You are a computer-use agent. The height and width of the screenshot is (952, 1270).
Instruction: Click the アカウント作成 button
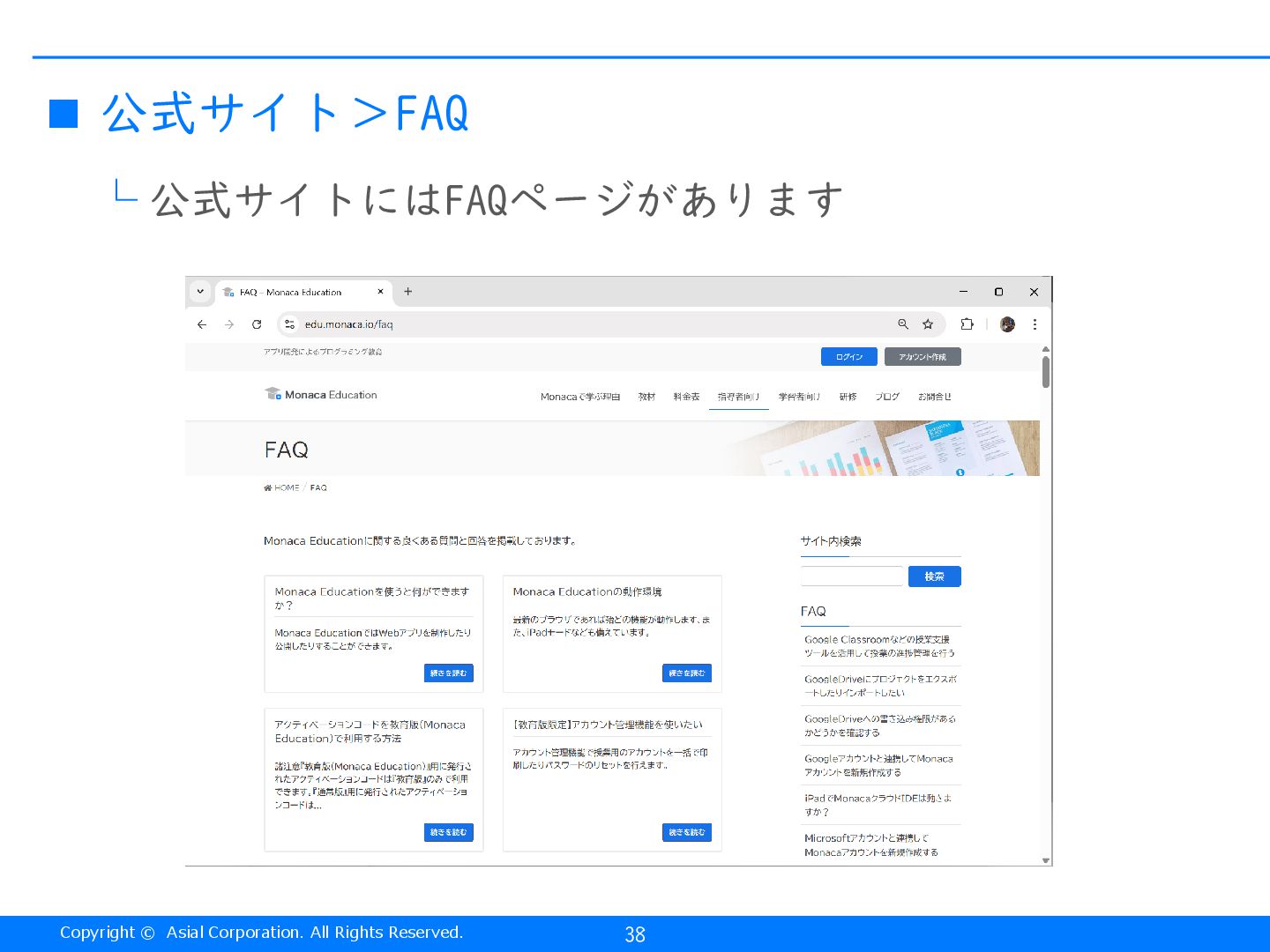[x=923, y=357]
